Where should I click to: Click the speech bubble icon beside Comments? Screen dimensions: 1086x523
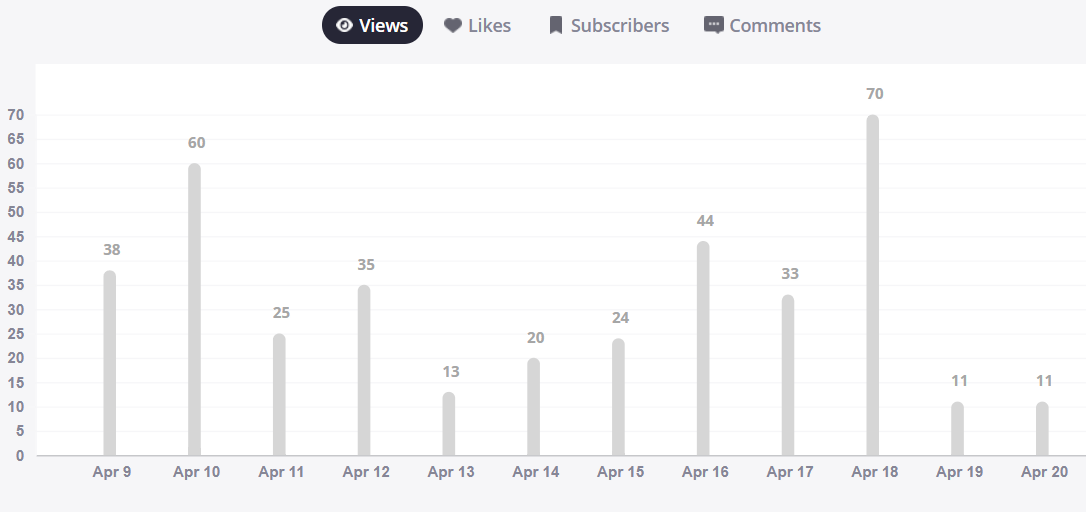[x=714, y=26]
